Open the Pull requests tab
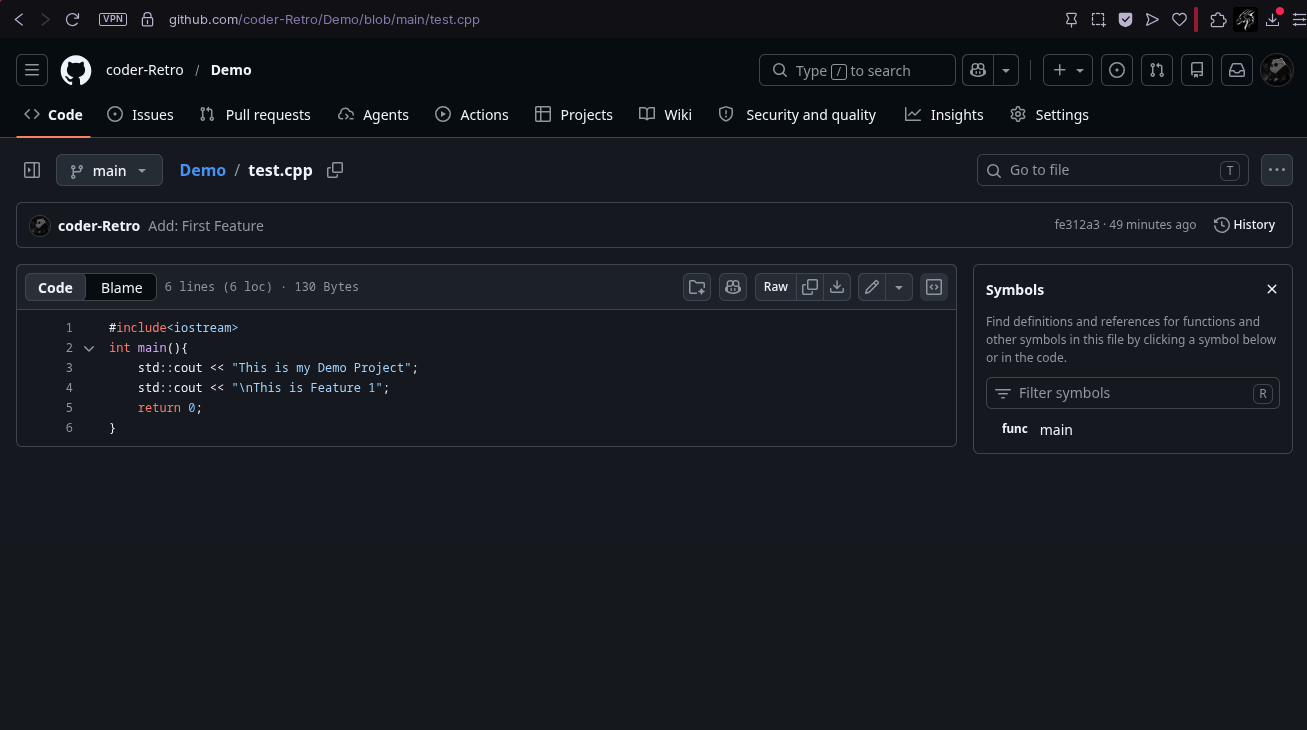1307x730 pixels. coord(255,115)
